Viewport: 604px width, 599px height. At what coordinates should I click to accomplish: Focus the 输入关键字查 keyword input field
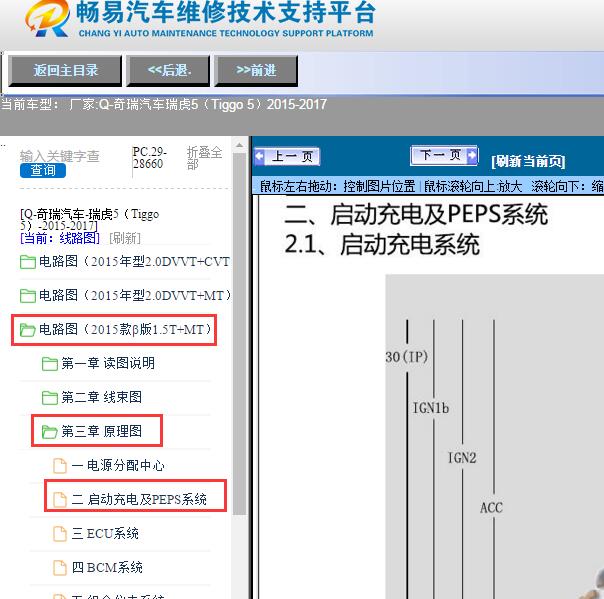60,156
